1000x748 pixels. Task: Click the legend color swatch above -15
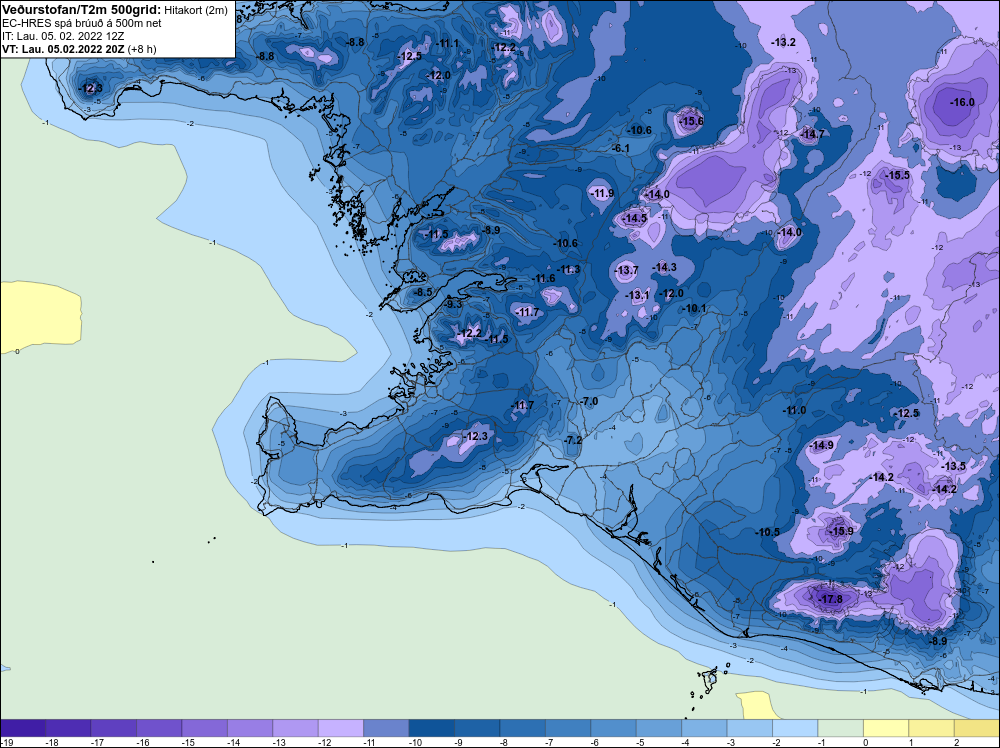[x=204, y=728]
